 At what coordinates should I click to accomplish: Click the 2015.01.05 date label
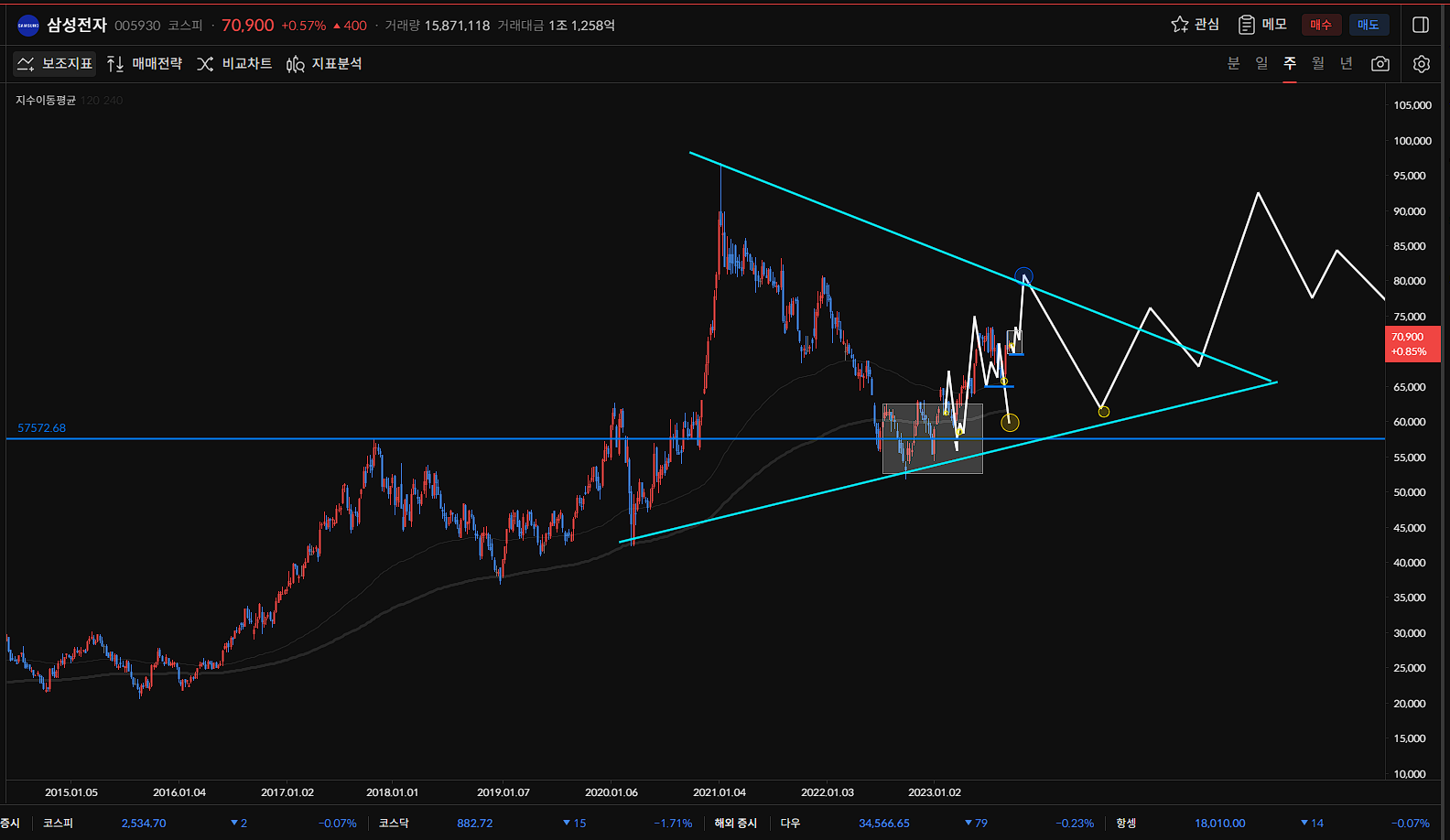pos(71,792)
